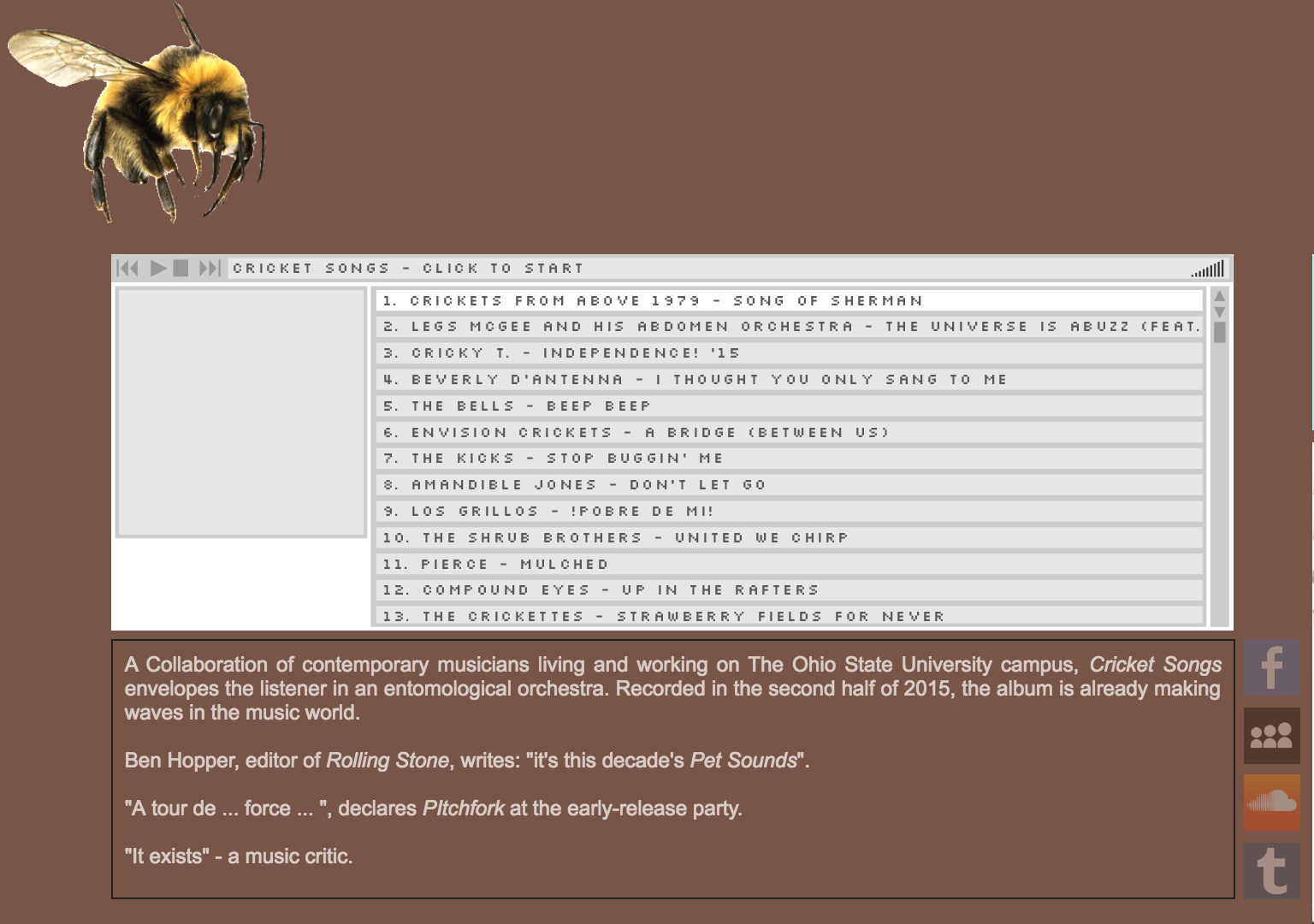This screenshot has width=1314, height=924.
Task: Click the empty album art panel
Action: click(241, 412)
